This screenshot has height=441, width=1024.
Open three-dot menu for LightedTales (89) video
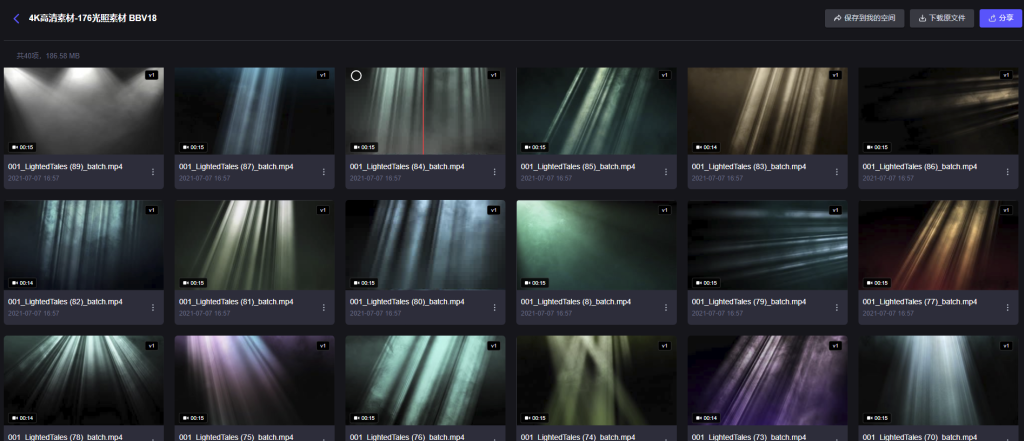[153, 172]
